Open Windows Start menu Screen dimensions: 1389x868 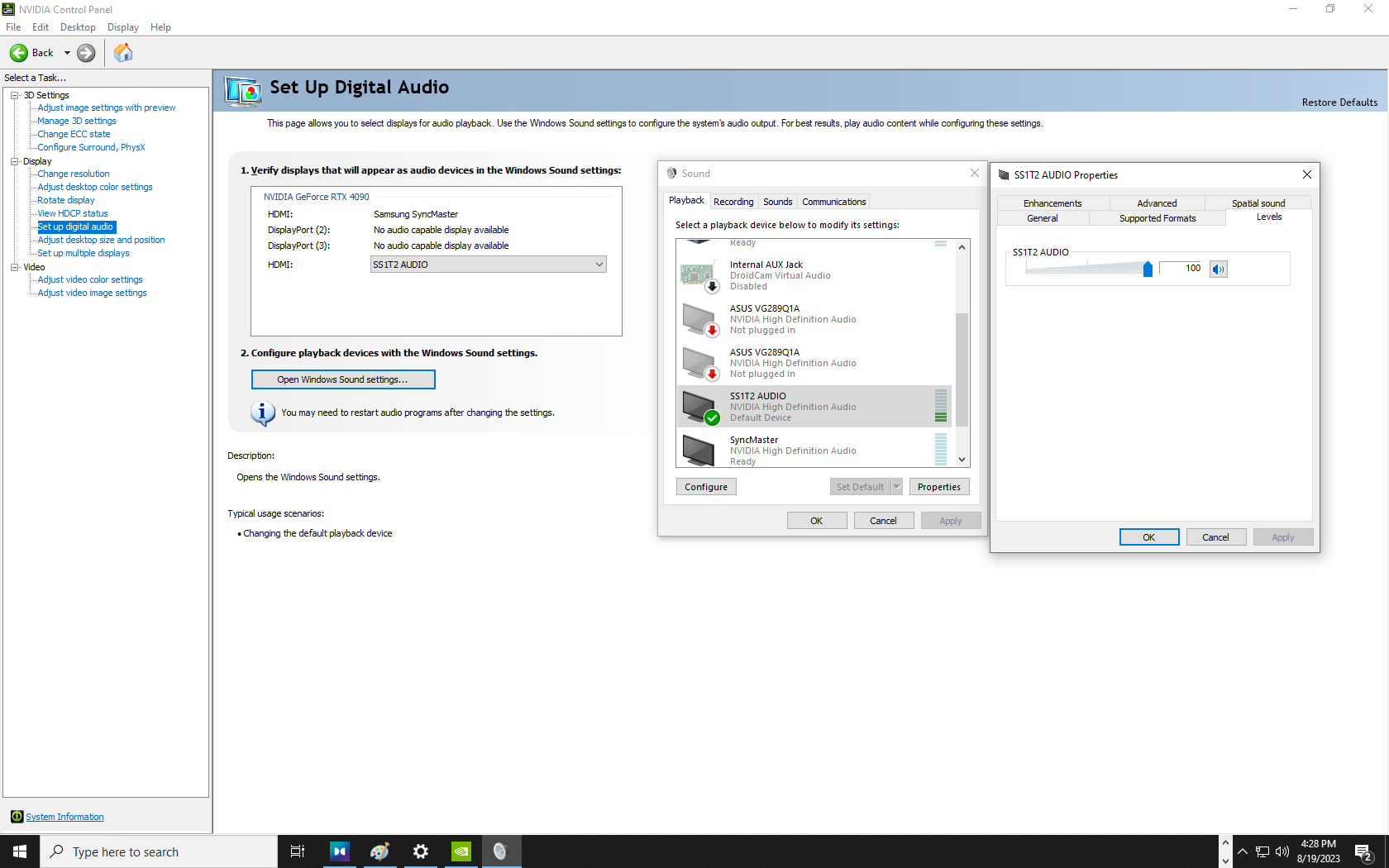pos(20,851)
